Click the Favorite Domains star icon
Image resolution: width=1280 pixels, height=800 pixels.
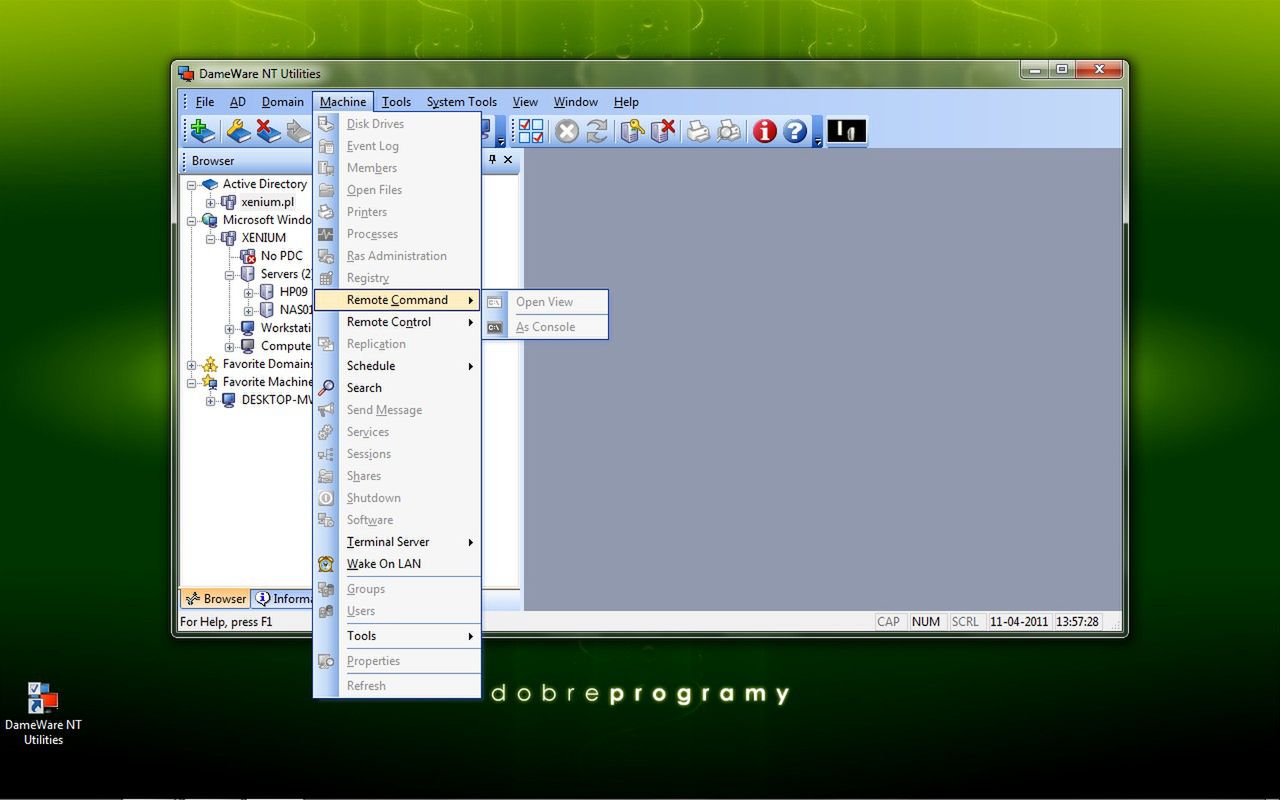coord(209,364)
